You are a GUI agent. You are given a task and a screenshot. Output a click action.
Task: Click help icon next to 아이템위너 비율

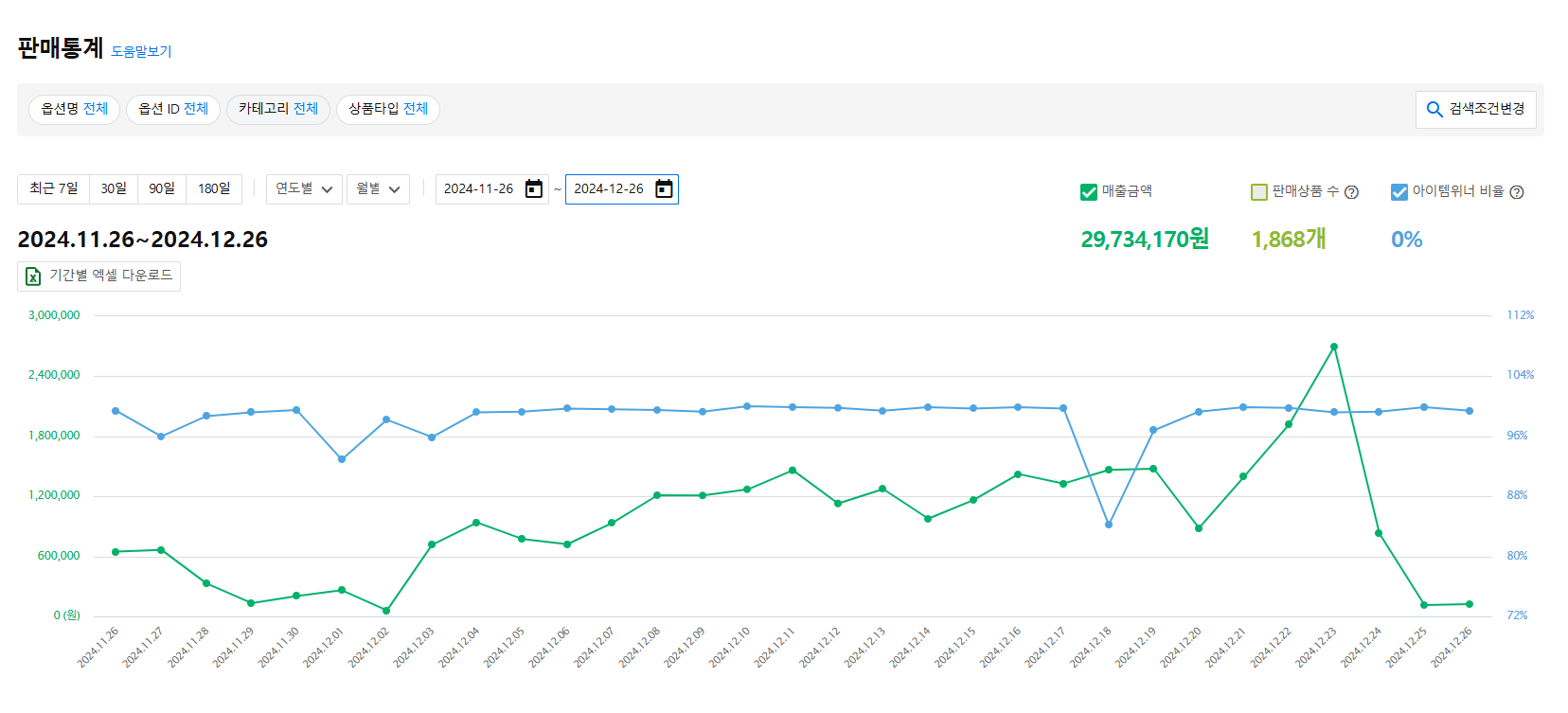tap(1516, 192)
